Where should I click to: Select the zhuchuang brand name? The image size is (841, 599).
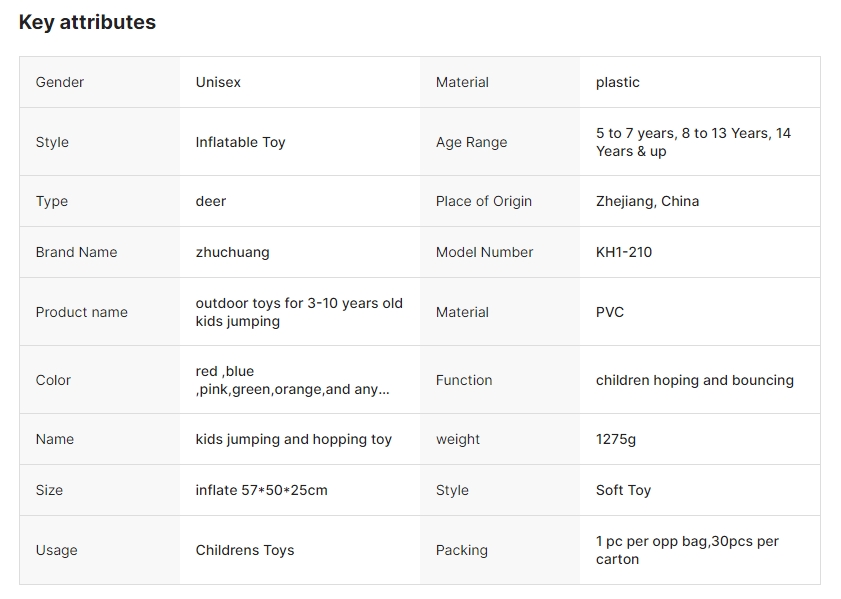tap(232, 252)
